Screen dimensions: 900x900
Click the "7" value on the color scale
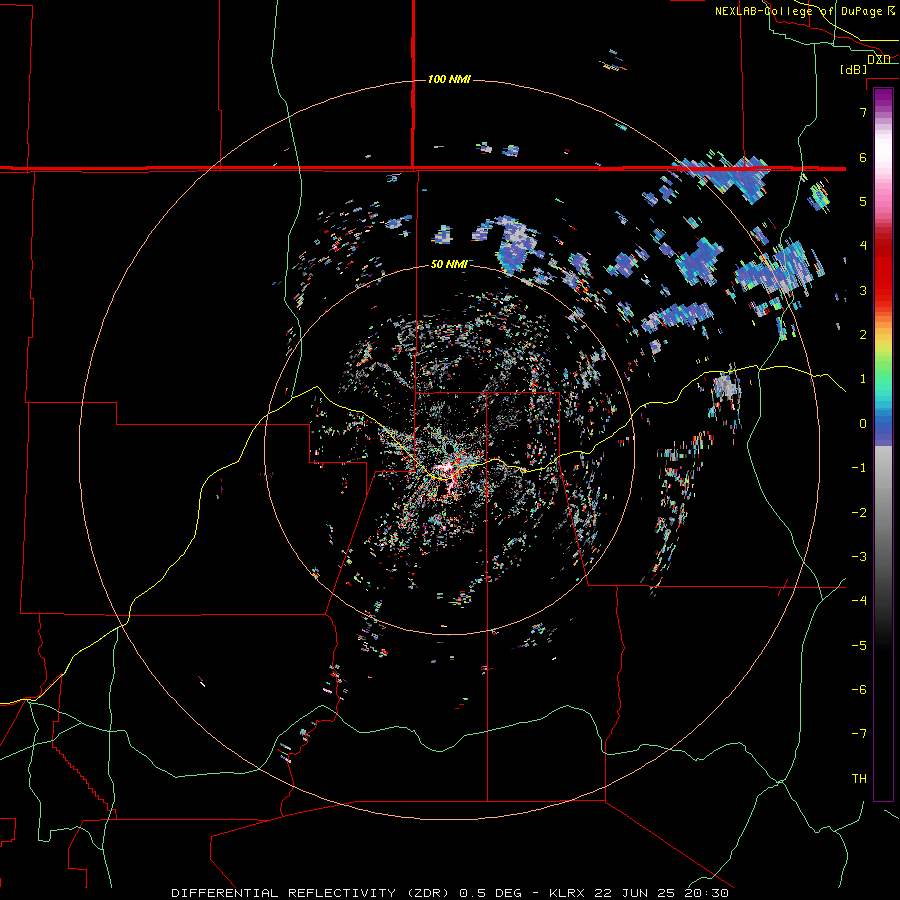coord(863,112)
